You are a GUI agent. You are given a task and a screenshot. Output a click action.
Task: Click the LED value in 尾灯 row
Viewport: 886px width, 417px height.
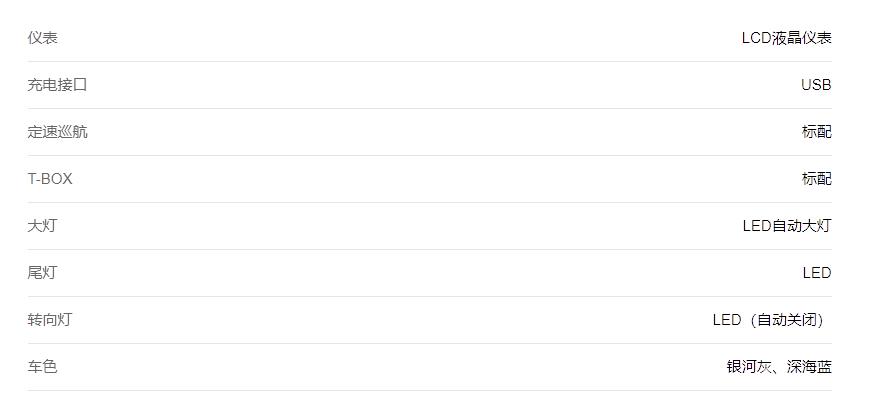(816, 273)
